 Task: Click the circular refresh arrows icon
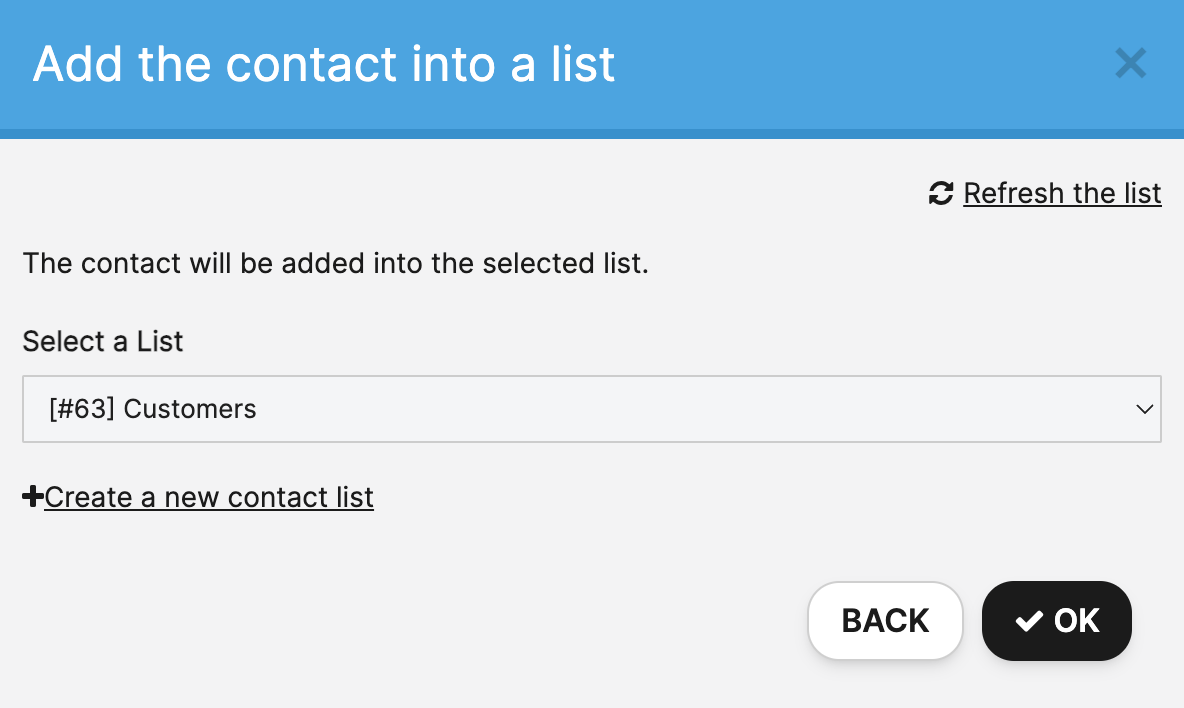941,193
